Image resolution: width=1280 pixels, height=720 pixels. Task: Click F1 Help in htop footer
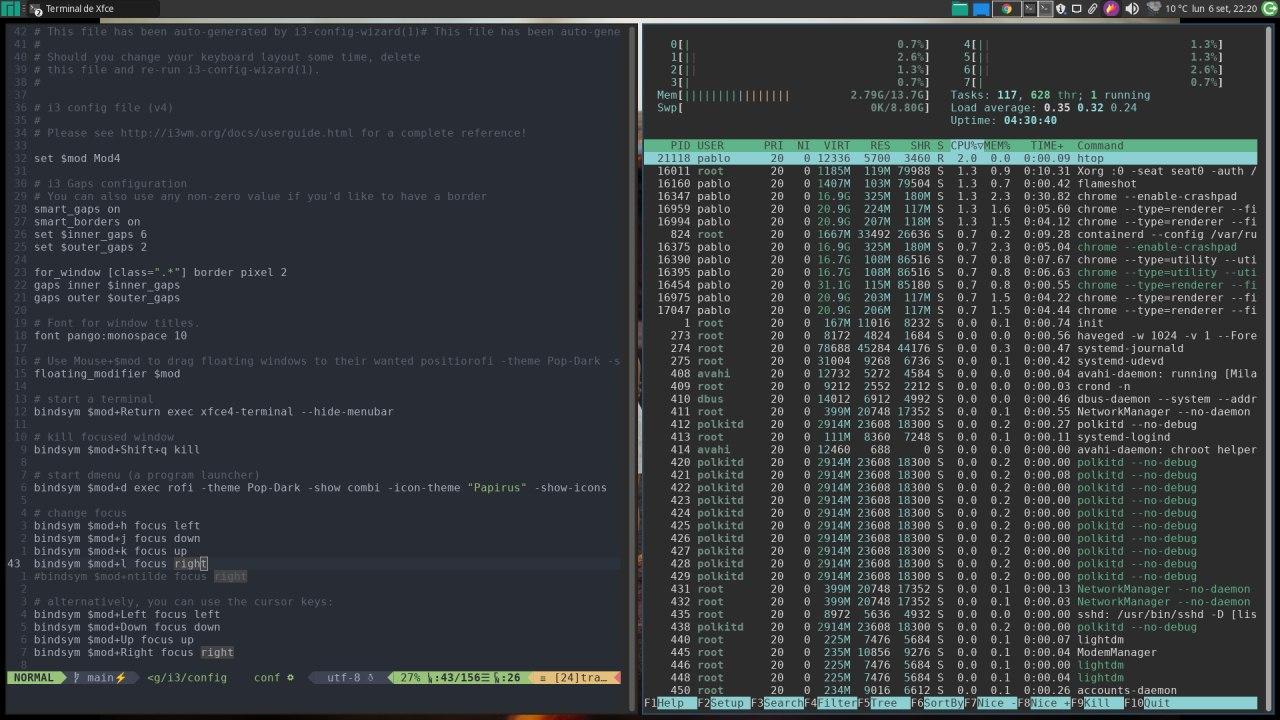click(x=665, y=703)
